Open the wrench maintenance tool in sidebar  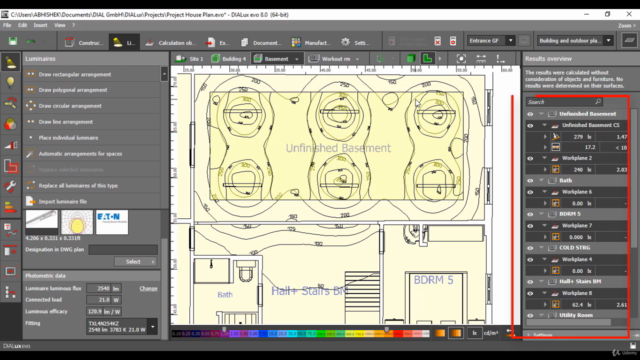pos(10,187)
